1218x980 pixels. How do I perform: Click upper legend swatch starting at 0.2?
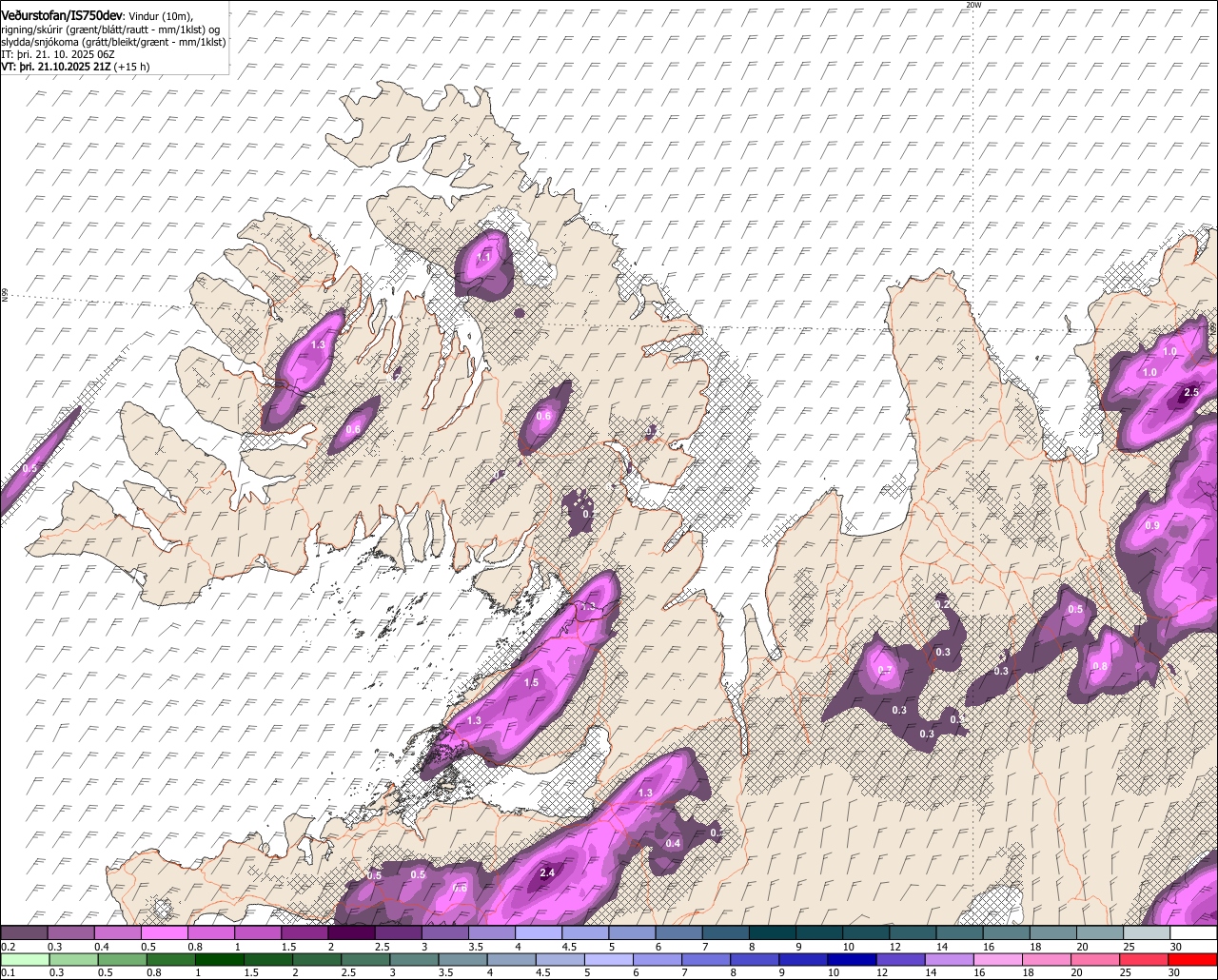point(24,933)
